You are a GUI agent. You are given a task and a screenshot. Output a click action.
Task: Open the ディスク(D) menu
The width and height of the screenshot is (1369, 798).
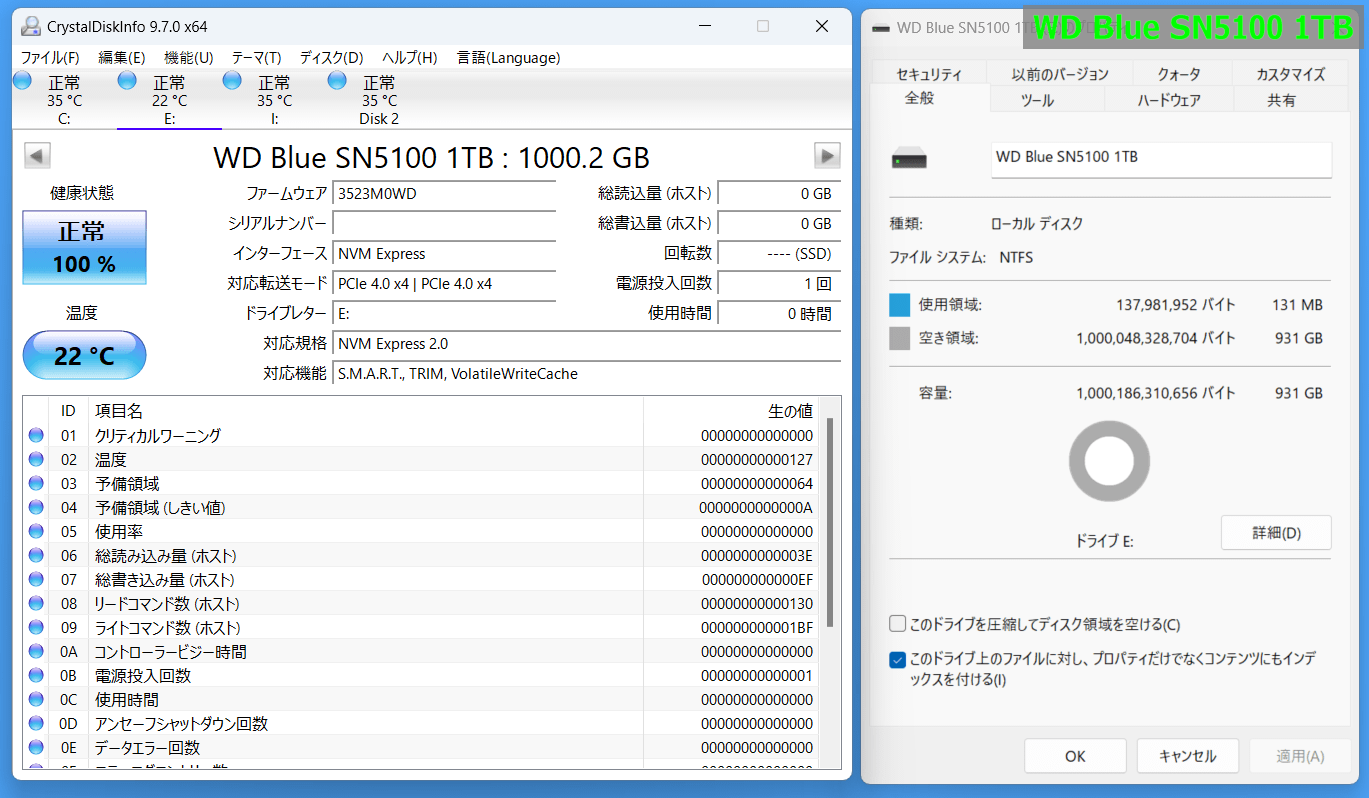[x=332, y=58]
